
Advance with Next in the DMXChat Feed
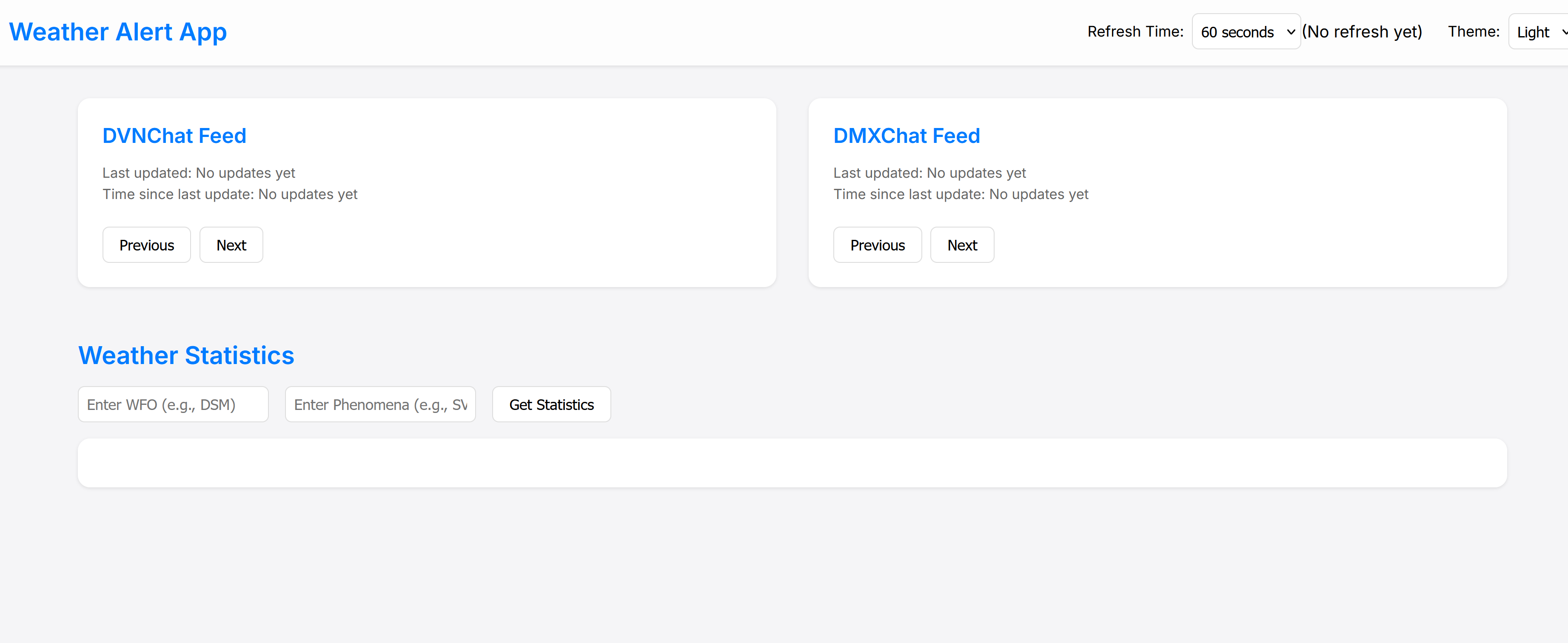(962, 245)
